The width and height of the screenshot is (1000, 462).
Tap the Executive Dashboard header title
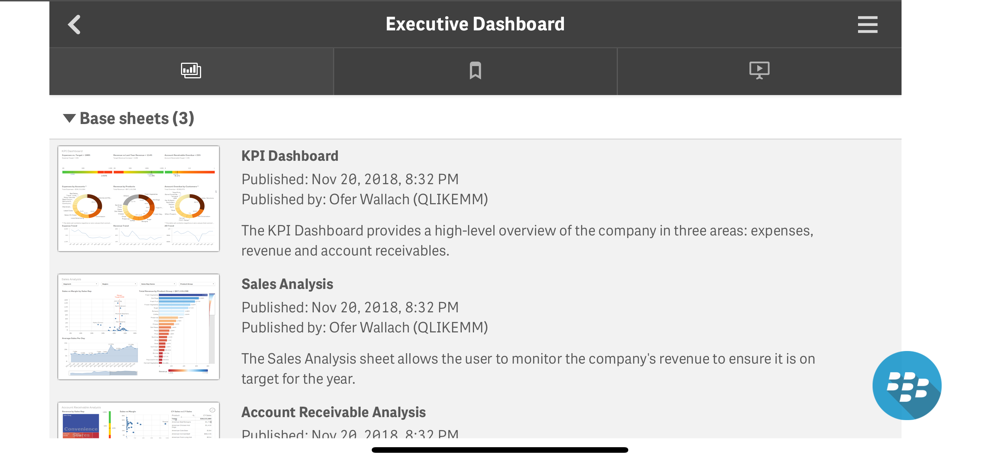[x=475, y=24]
